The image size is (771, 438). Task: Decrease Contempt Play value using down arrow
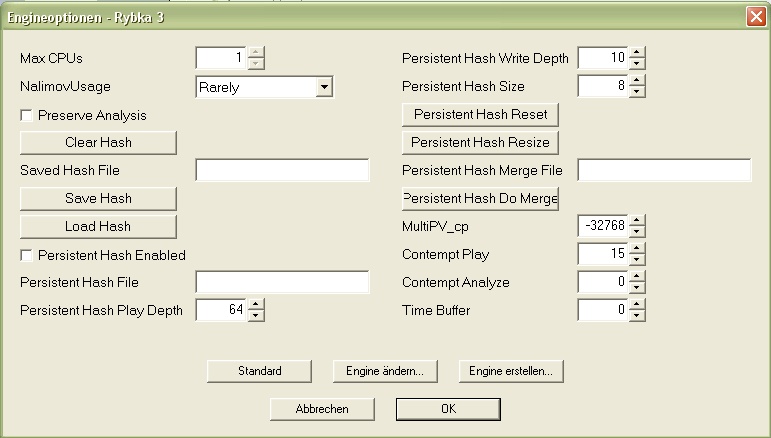click(x=637, y=260)
